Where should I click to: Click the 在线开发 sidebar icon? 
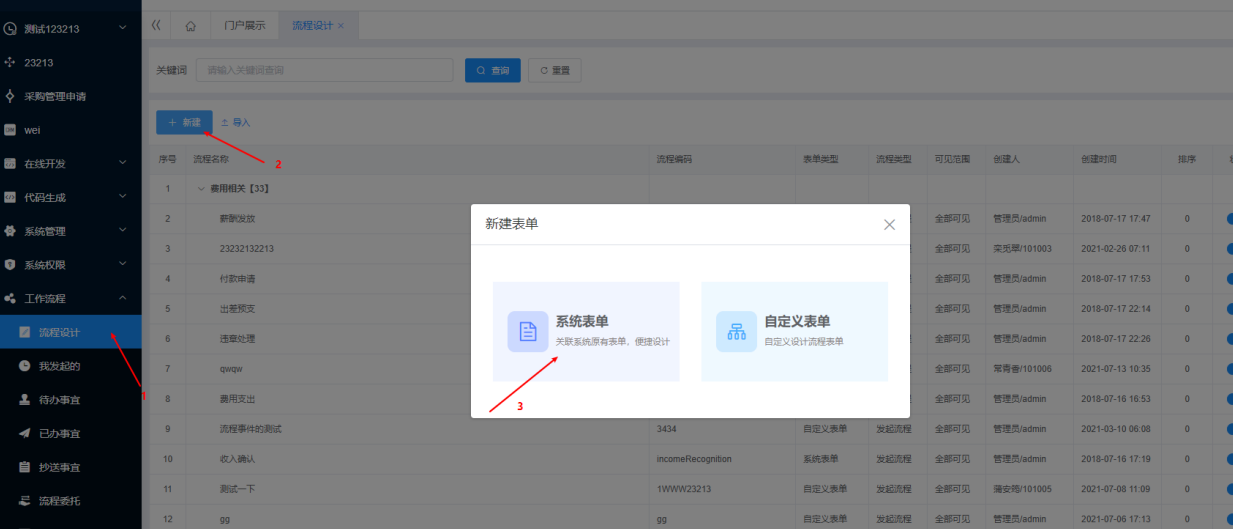point(10,163)
